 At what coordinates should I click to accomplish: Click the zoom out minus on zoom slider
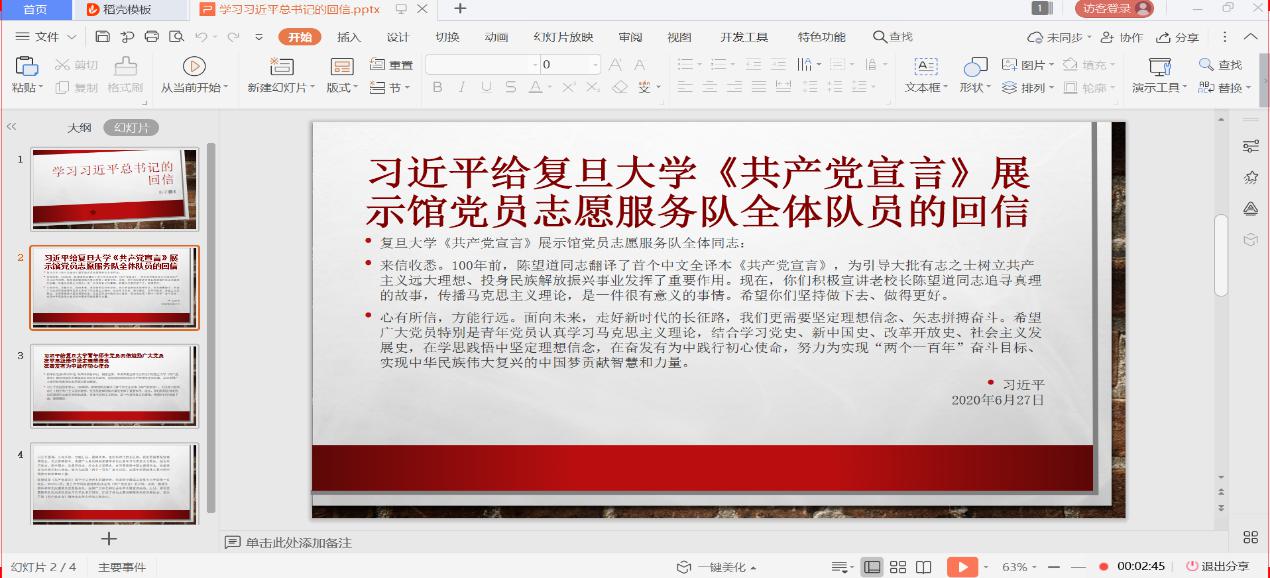(1056, 567)
